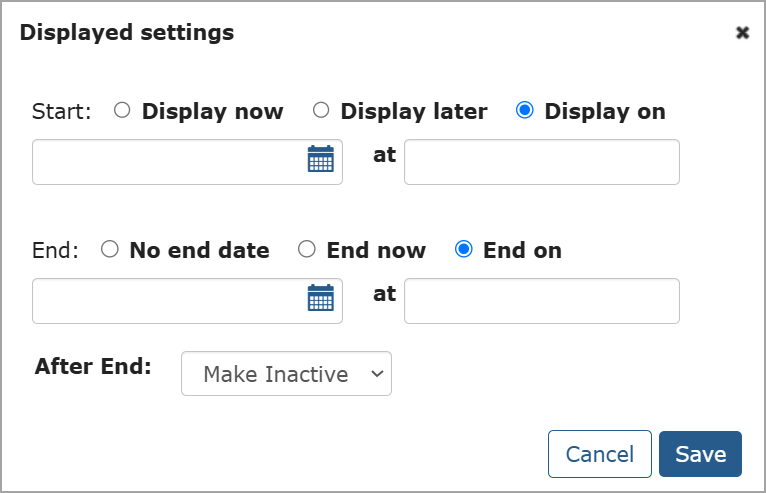Close the Displayed settings dialog with X
The height and width of the screenshot is (493, 766).
[742, 33]
